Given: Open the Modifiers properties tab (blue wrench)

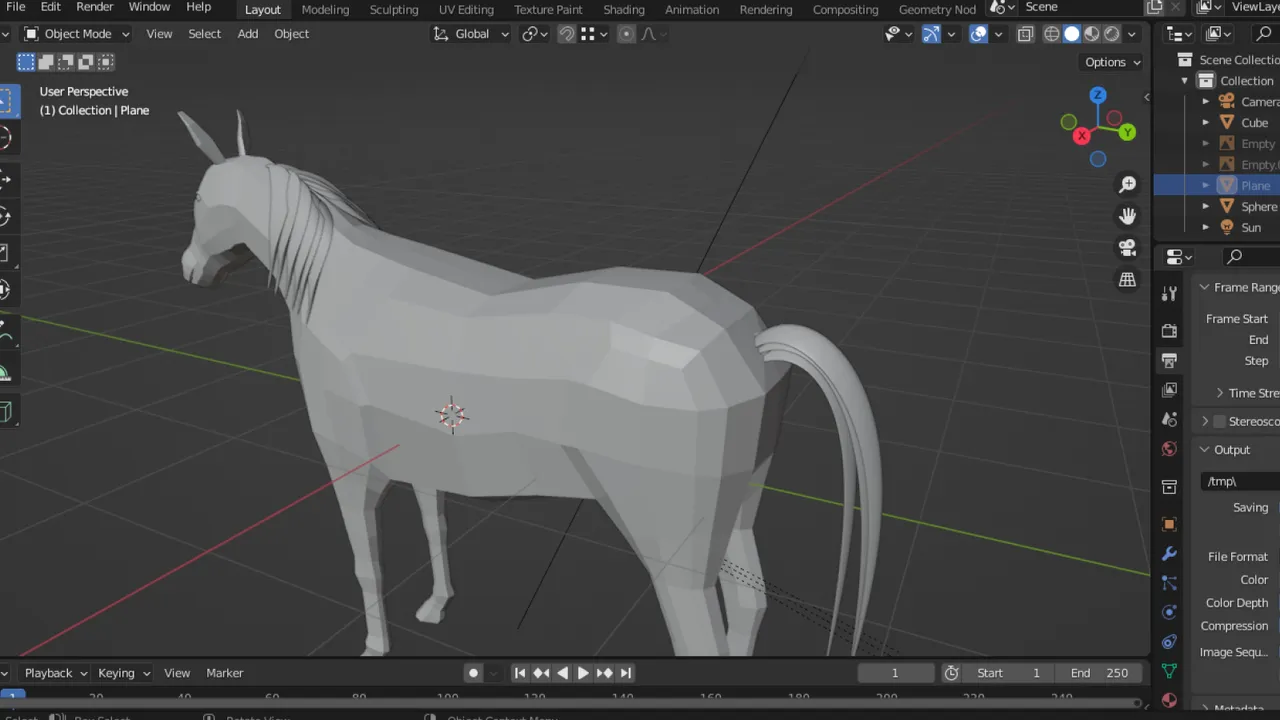Looking at the screenshot, I should pyautogui.click(x=1169, y=554).
